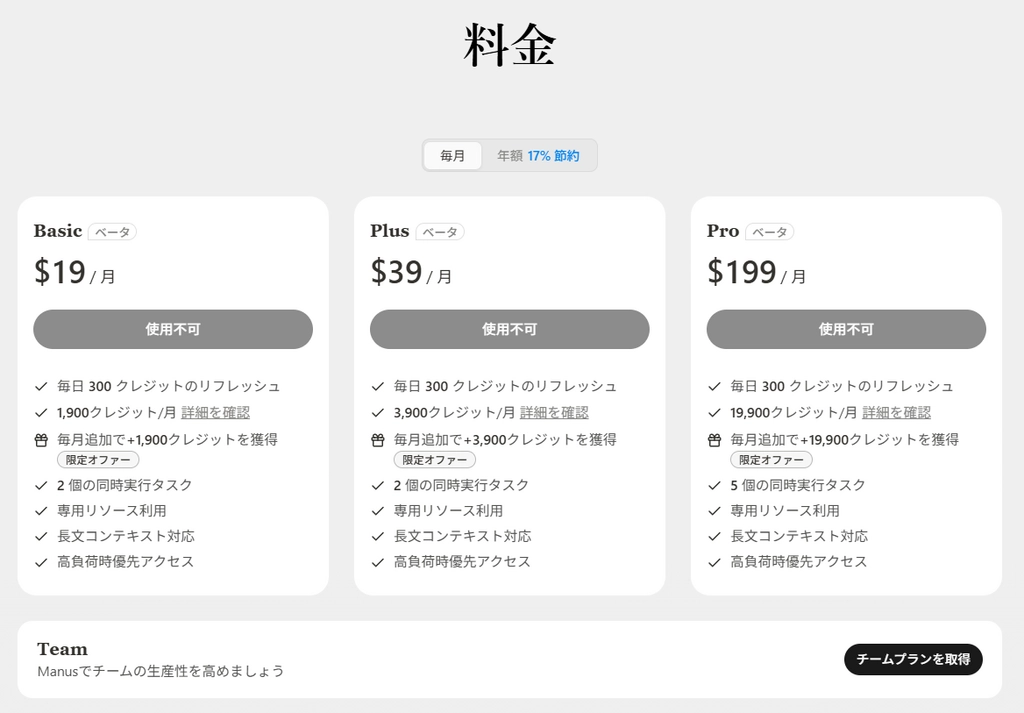Open 詳細を確認 link in Plus plan
The height and width of the screenshot is (713, 1024).
[x=554, y=413]
